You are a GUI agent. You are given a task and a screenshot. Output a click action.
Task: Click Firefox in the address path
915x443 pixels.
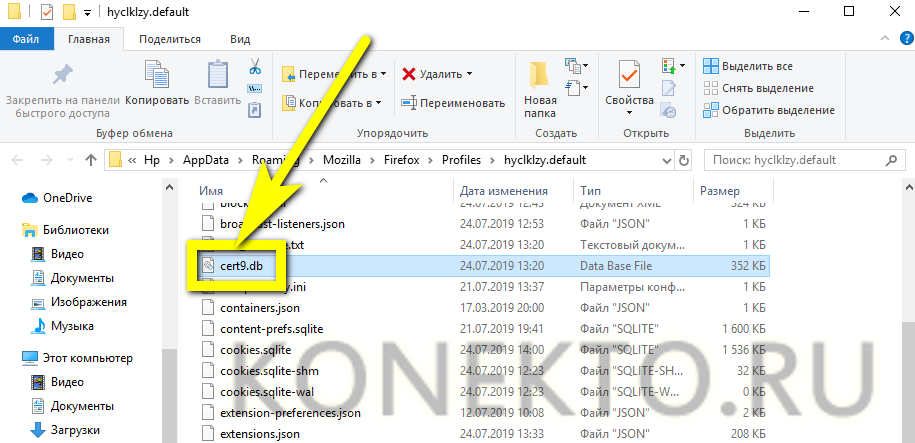[x=401, y=160]
